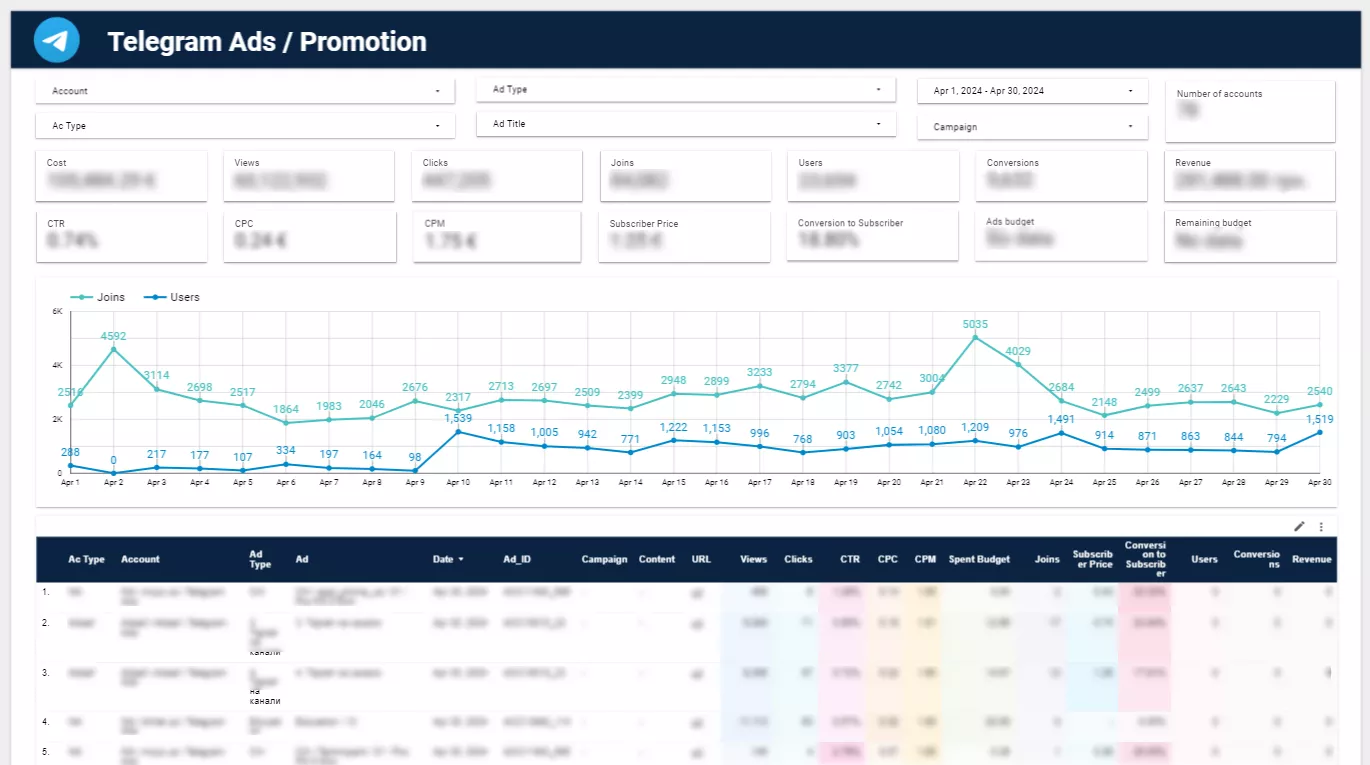1370x765 pixels.
Task: Click the Campaign column header in the table
Action: point(604,559)
